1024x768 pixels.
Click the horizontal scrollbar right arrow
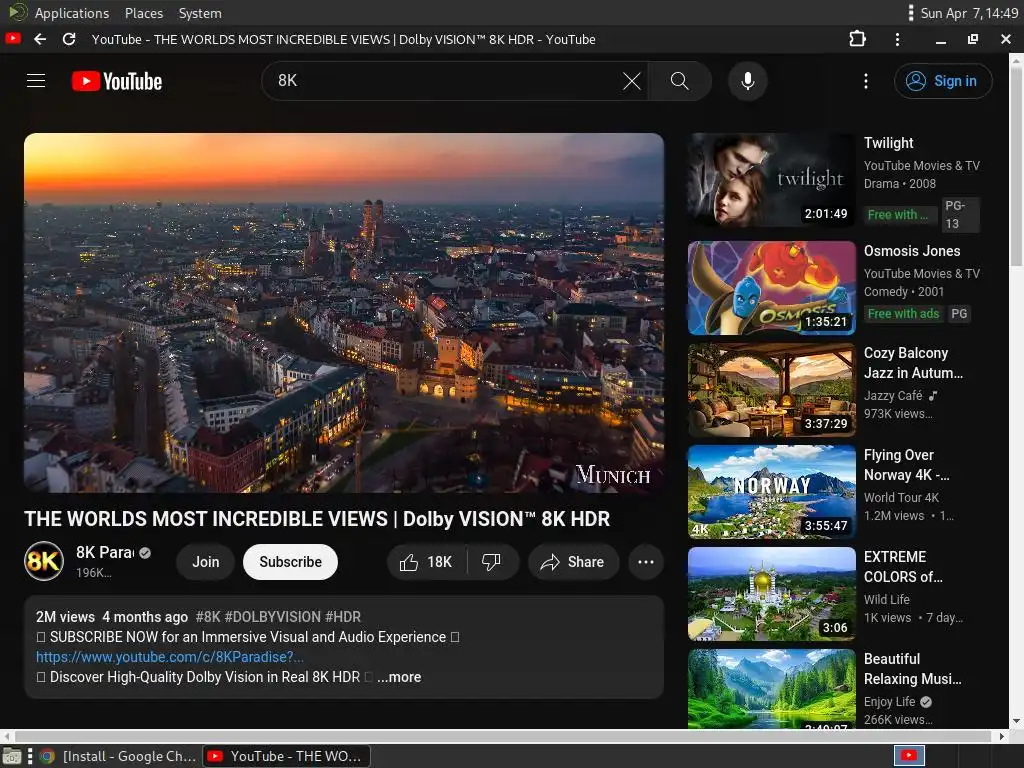[1002, 736]
